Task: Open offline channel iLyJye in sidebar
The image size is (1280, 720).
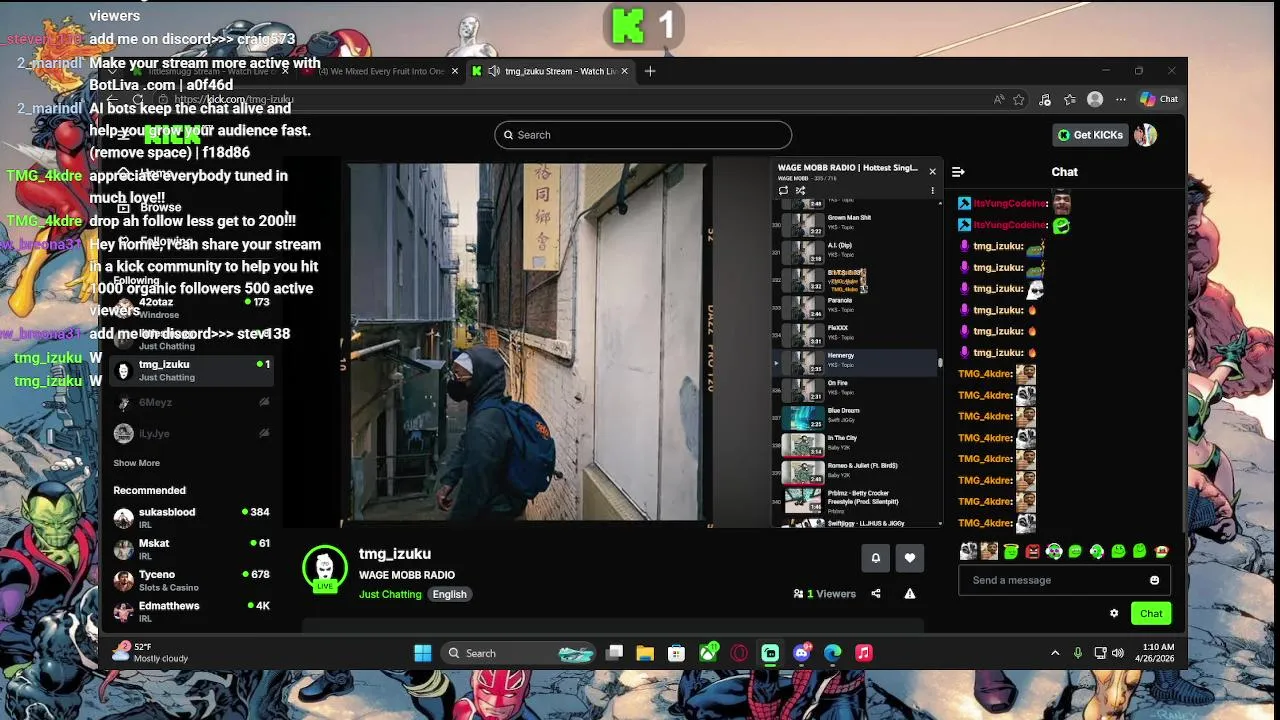Action: click(x=193, y=433)
